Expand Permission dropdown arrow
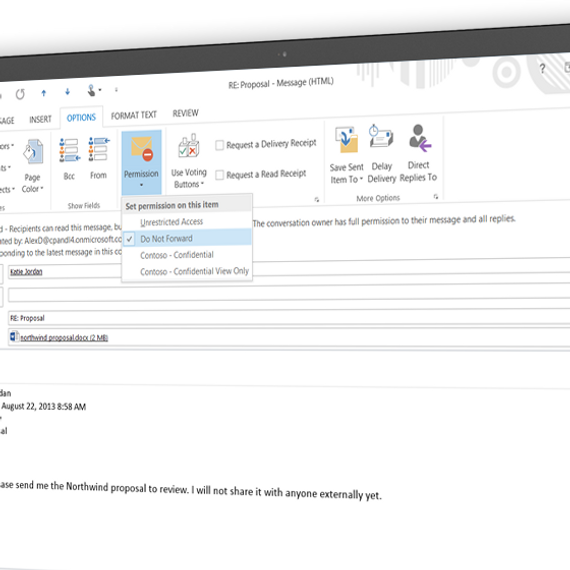The height and width of the screenshot is (570, 570). (141, 185)
